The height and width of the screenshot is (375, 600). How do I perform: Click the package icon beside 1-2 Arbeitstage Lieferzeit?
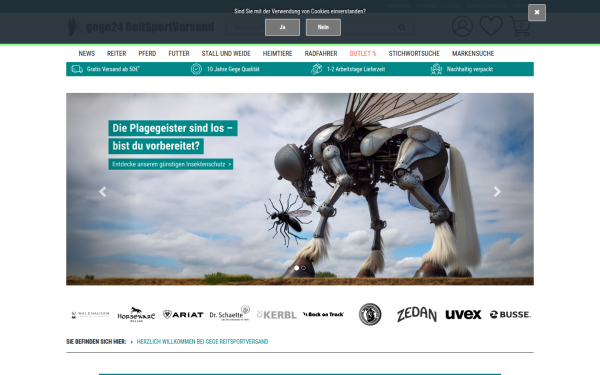[x=316, y=69]
